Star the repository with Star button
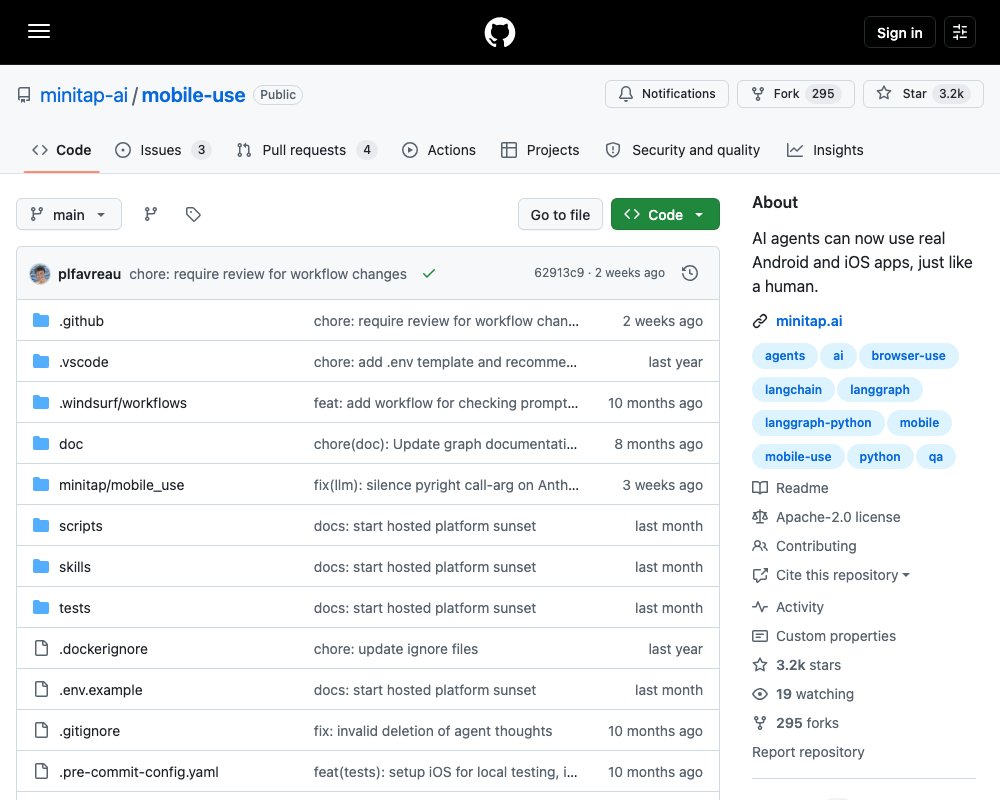The width and height of the screenshot is (1000, 800). 923,94
